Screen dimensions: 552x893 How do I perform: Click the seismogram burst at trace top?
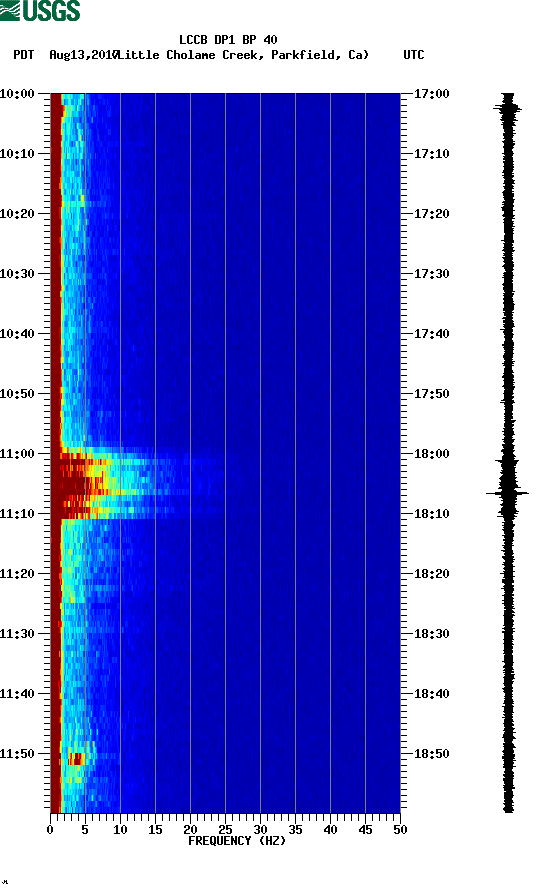pos(508,107)
